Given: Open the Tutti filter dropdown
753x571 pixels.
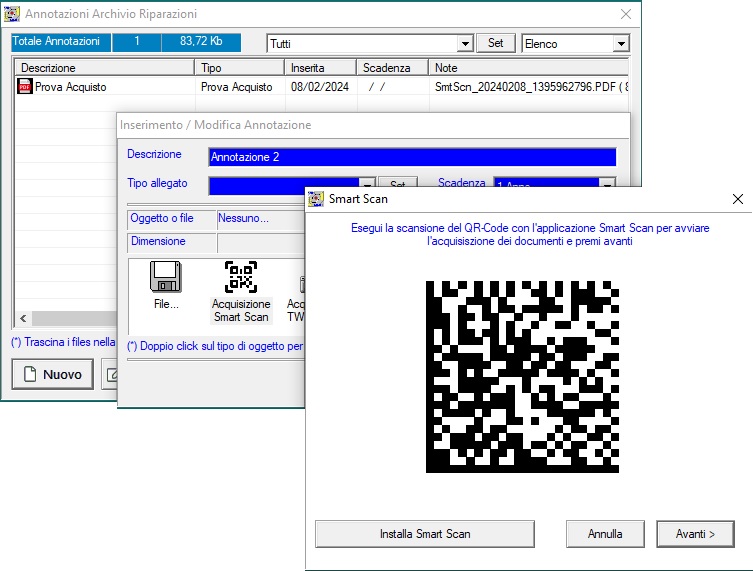Looking at the screenshot, I should tap(465, 44).
